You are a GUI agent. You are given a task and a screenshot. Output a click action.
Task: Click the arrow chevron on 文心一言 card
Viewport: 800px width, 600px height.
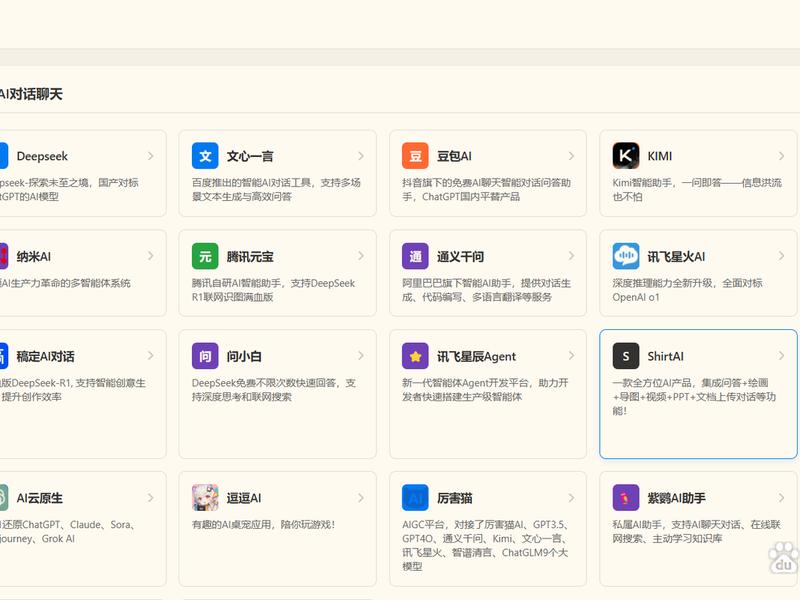tap(361, 156)
